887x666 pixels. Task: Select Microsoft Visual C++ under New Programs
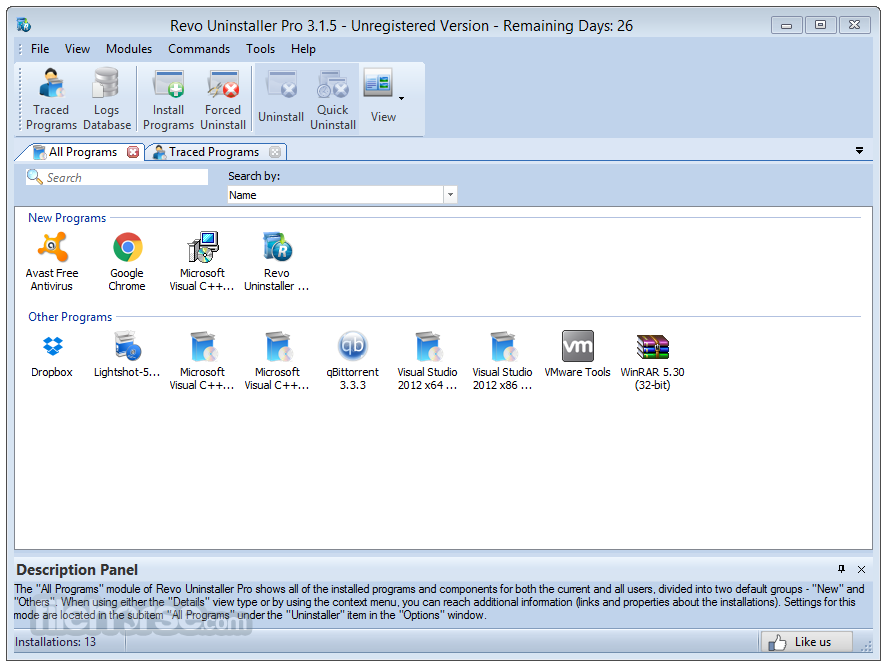coord(202,261)
